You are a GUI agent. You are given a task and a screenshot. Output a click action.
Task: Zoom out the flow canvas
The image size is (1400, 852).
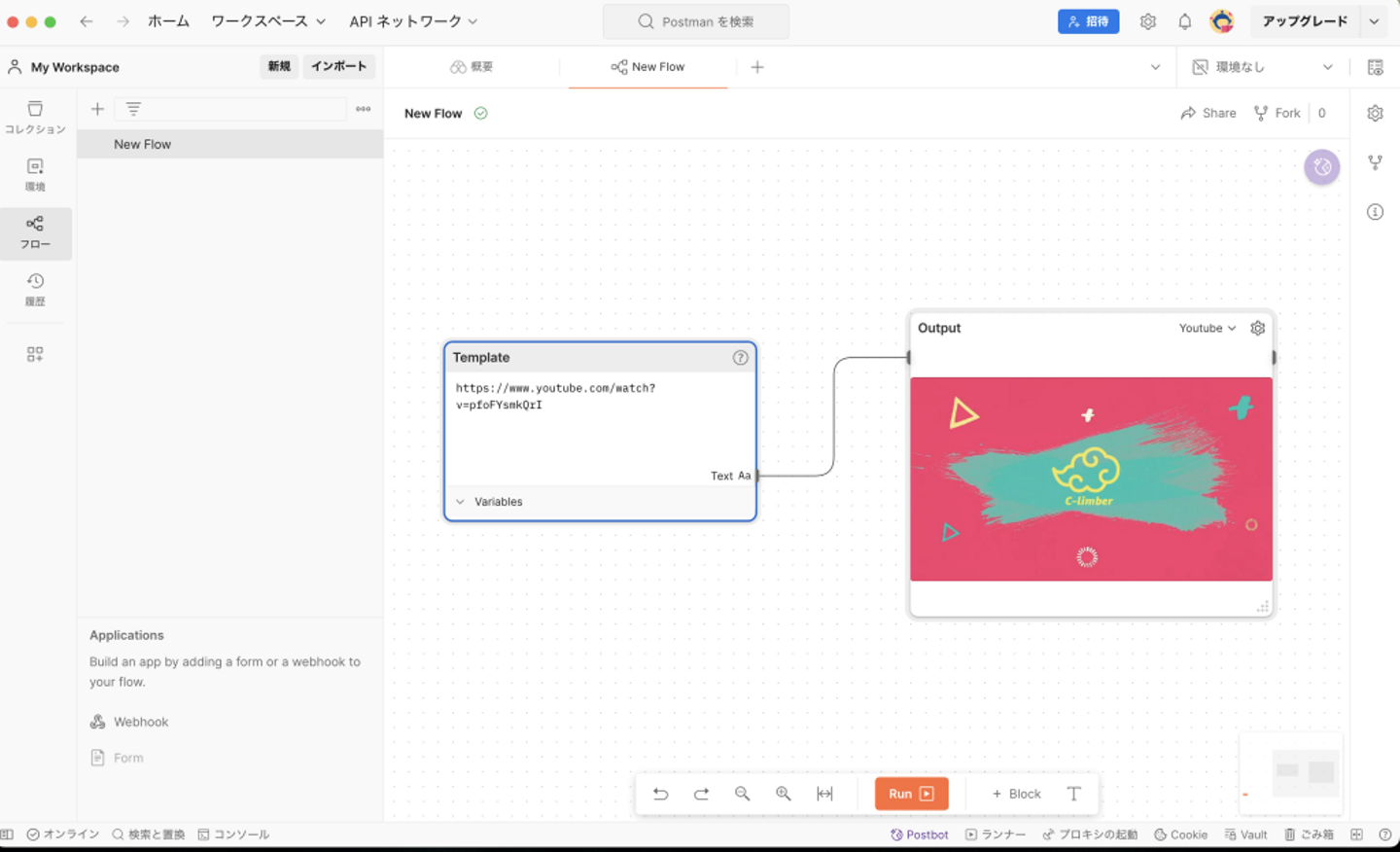742,794
